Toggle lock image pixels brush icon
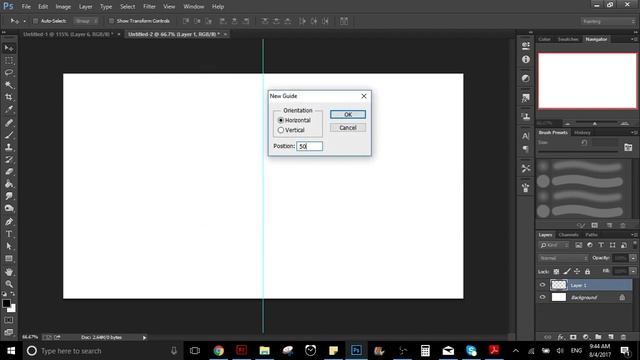This screenshot has width=640, height=360. [x=567, y=271]
